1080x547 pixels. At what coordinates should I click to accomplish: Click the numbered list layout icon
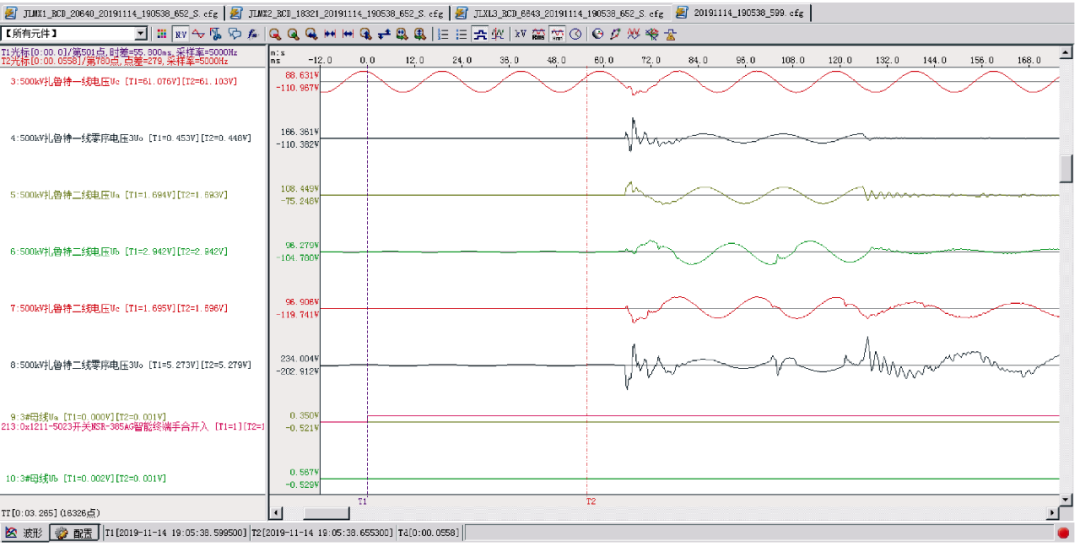click(x=444, y=34)
